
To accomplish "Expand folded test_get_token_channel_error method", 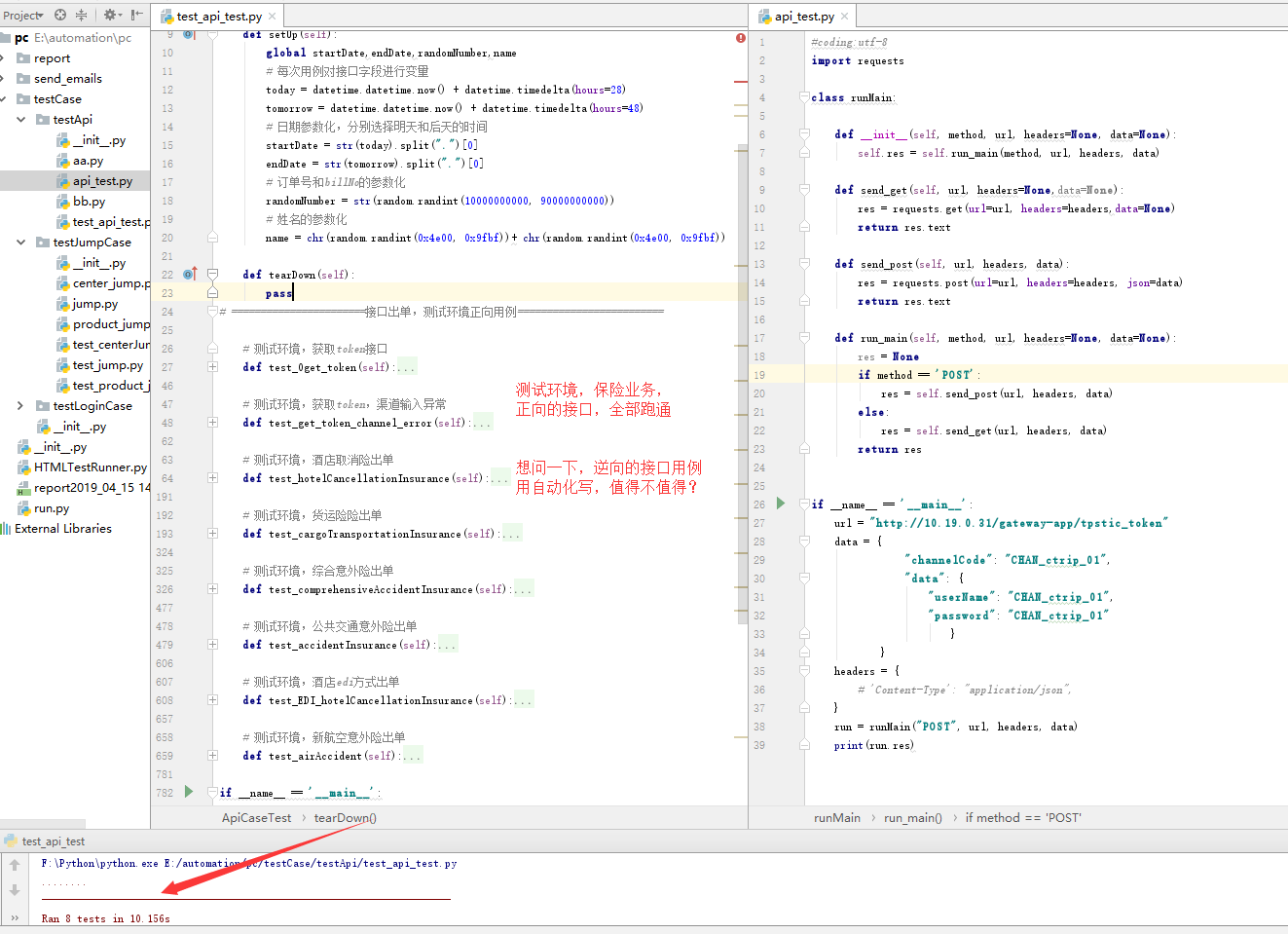I will (x=212, y=423).
